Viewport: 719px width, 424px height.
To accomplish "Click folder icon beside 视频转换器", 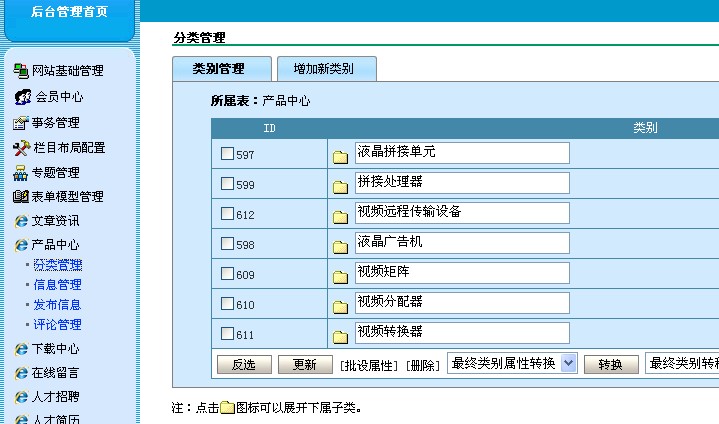I will pos(340,336).
